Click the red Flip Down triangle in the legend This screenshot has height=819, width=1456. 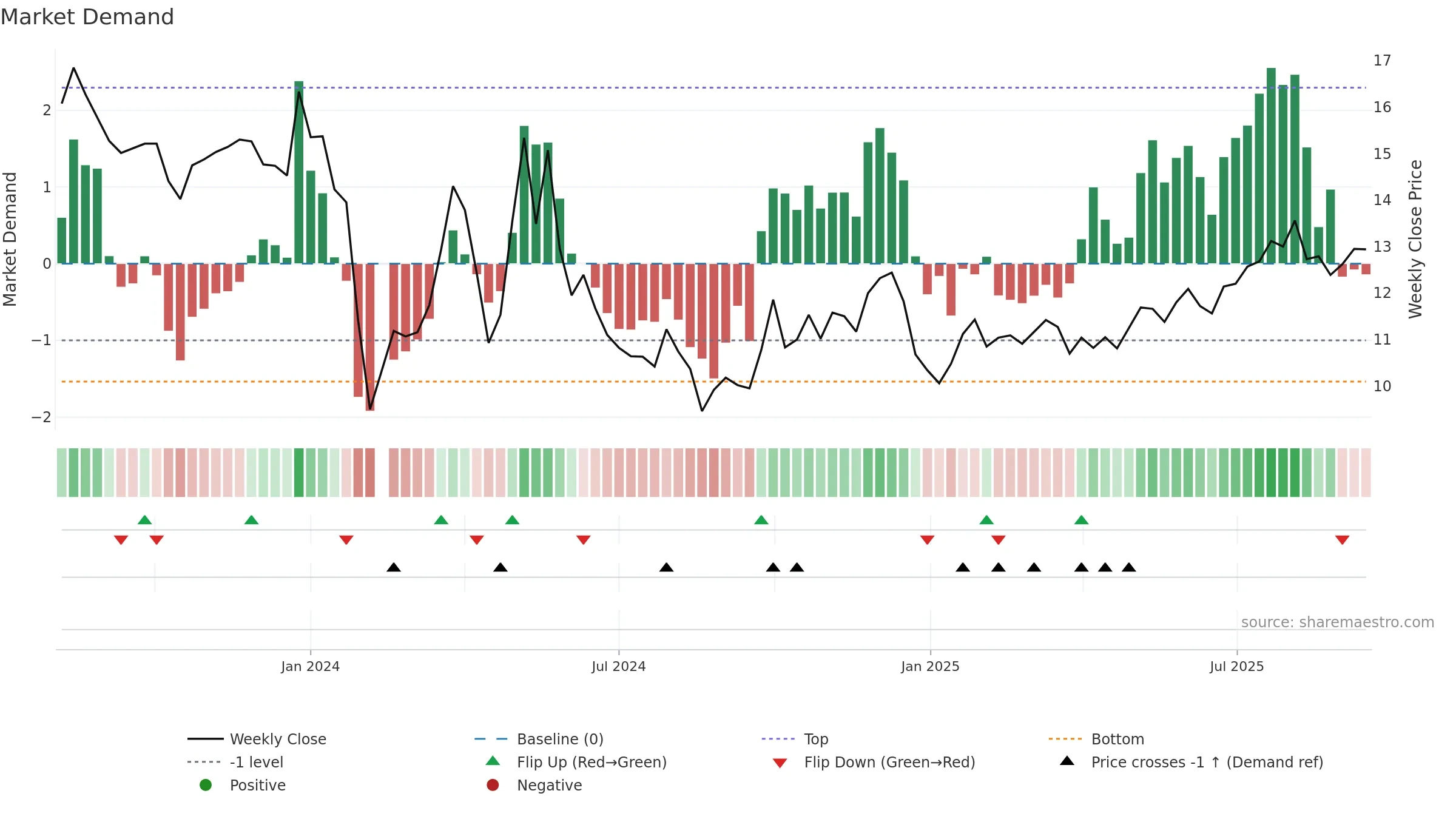point(780,763)
